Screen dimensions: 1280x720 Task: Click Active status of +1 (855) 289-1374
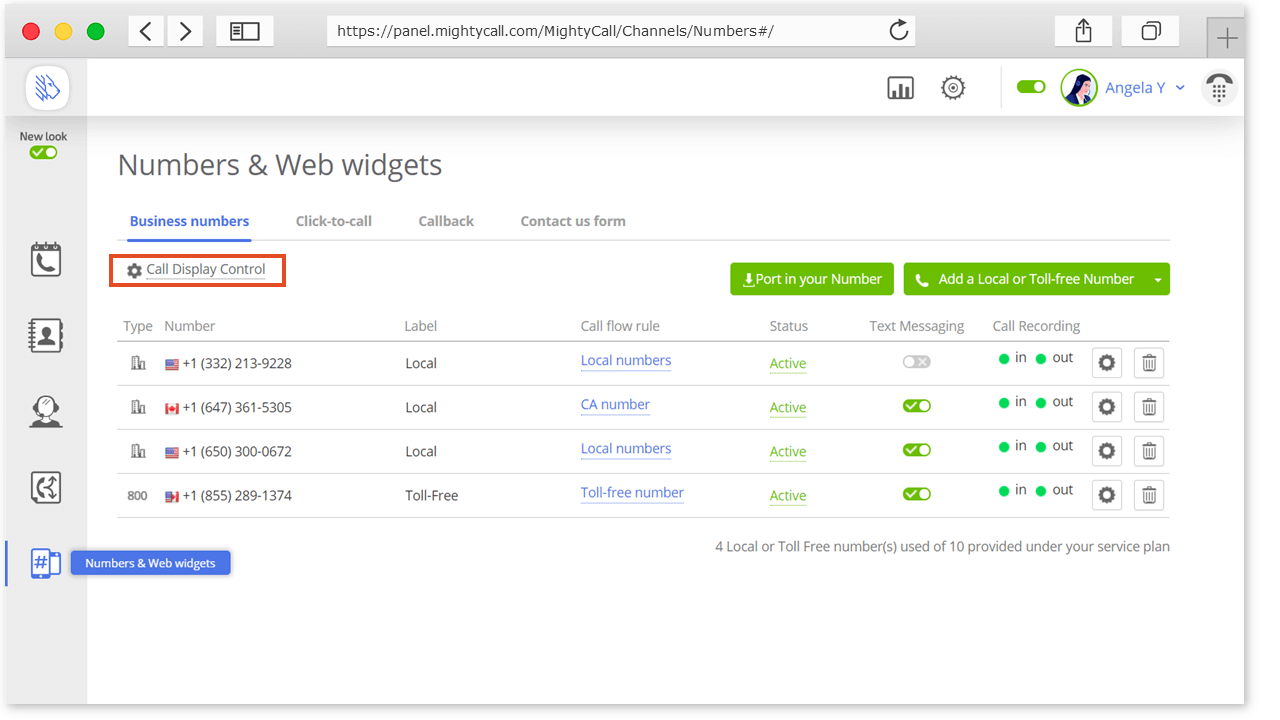pos(788,496)
